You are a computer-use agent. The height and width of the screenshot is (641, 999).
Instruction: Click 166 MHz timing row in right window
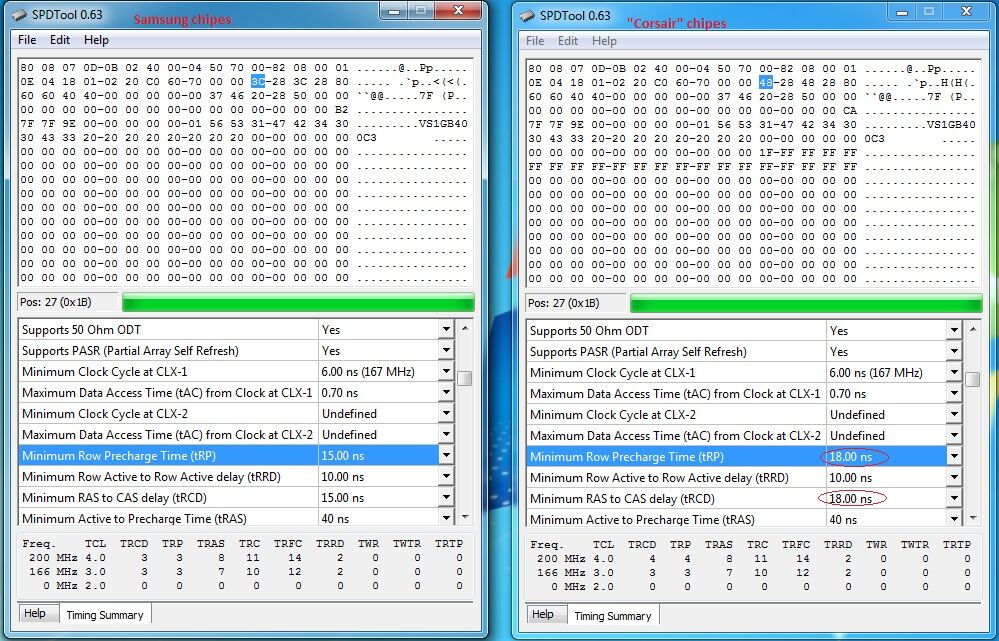(x=753, y=573)
